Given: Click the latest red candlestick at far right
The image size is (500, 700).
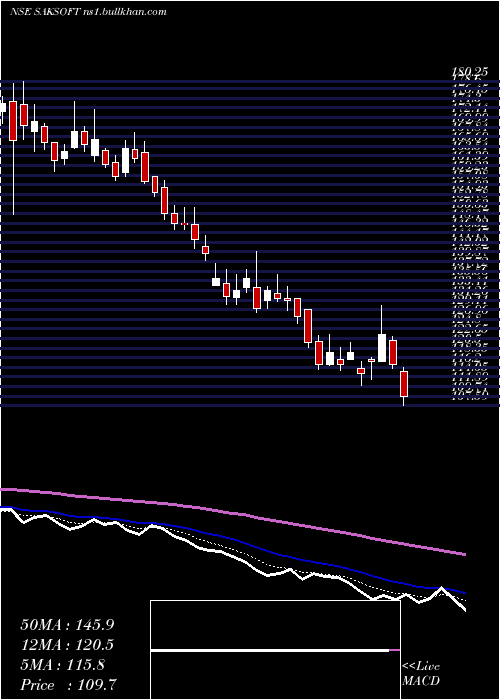Looking at the screenshot, I should pos(404,384).
